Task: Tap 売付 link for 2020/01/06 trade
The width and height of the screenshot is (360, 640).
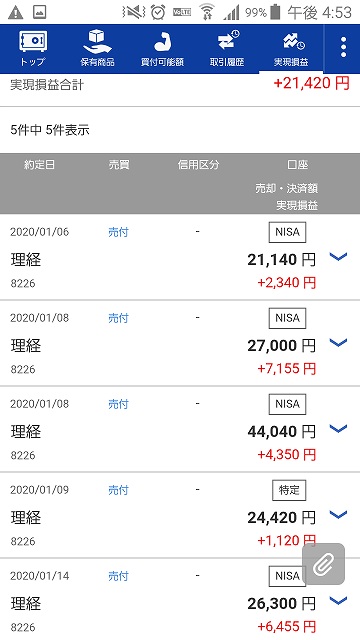Action: point(118,232)
